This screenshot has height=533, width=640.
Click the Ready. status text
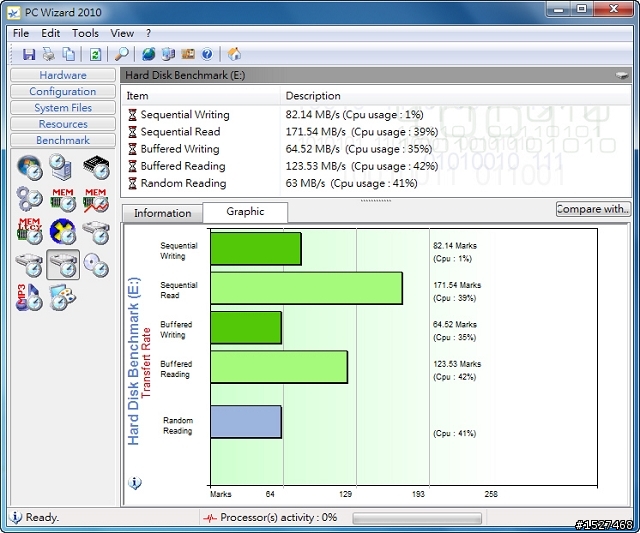[x=42, y=517]
